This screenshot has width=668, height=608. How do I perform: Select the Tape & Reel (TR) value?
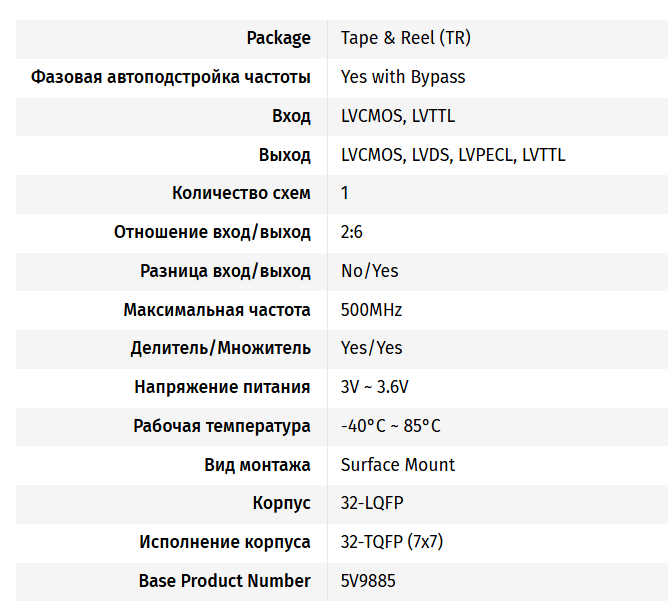coord(406,38)
